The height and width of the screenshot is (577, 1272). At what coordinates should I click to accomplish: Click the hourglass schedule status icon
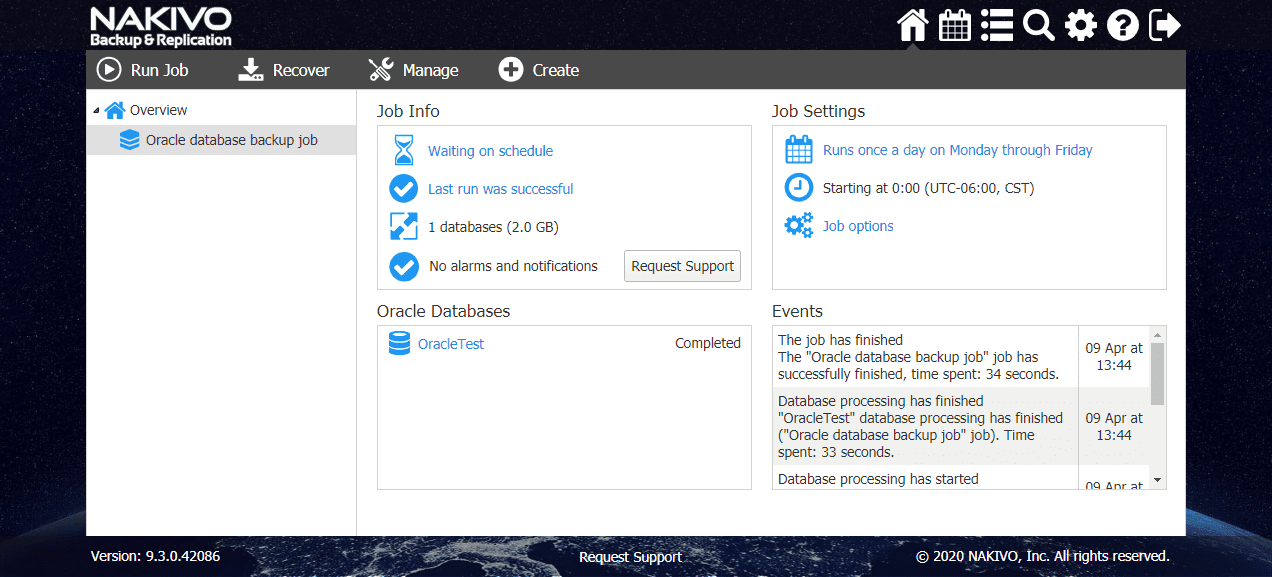tap(403, 150)
